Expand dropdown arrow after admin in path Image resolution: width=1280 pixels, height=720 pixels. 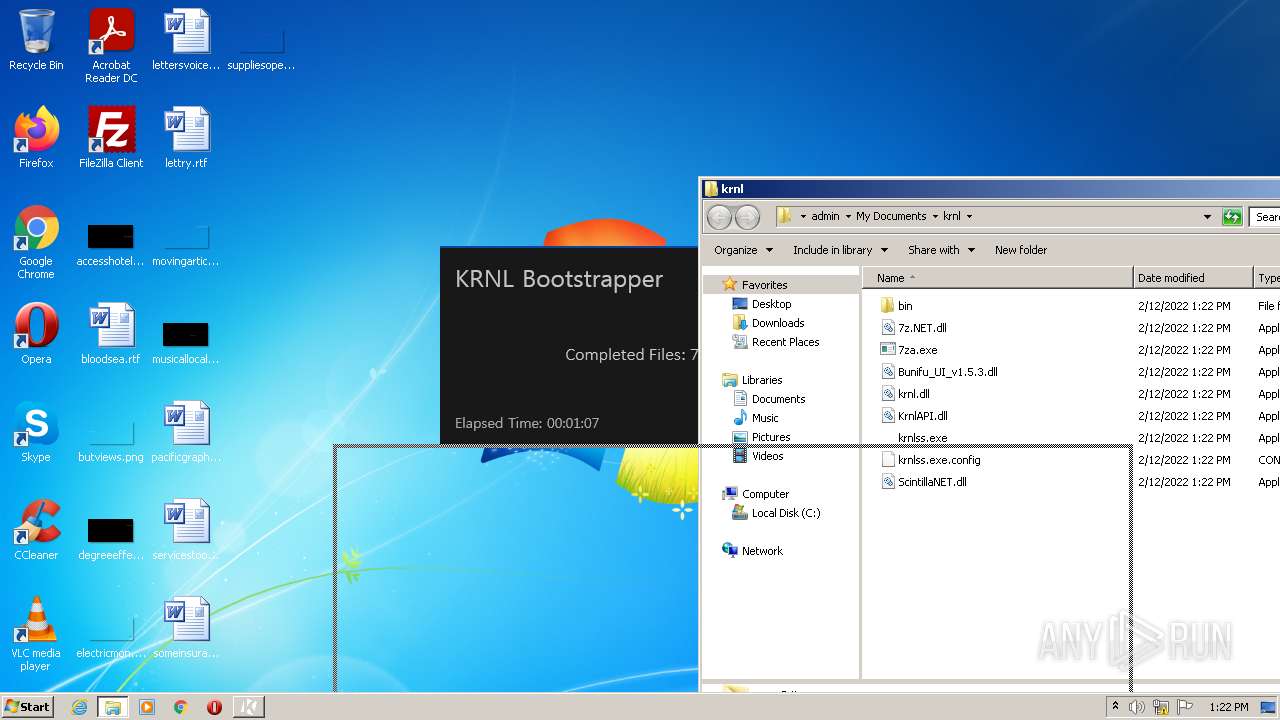[847, 216]
